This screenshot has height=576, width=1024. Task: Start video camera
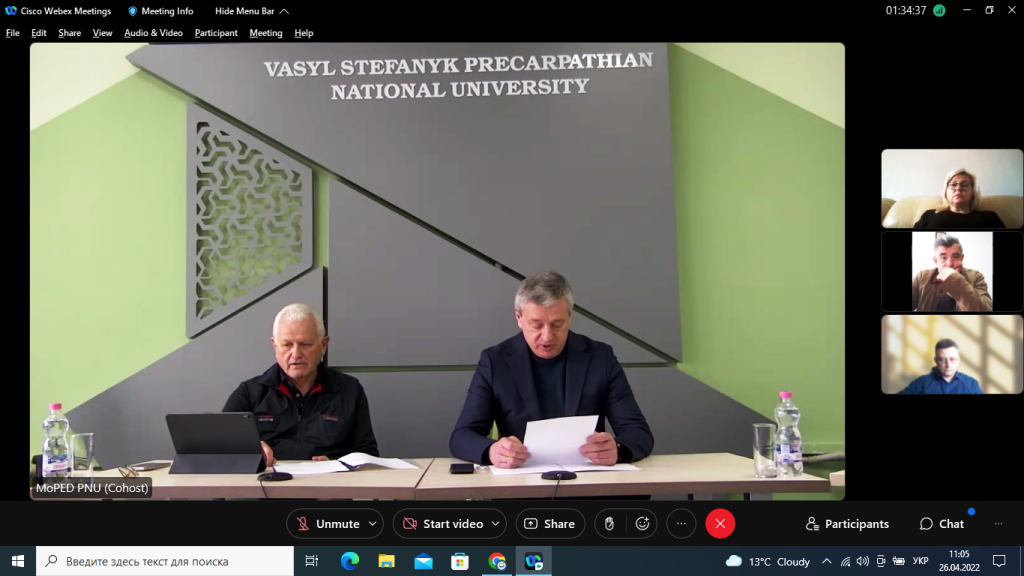[441, 524]
